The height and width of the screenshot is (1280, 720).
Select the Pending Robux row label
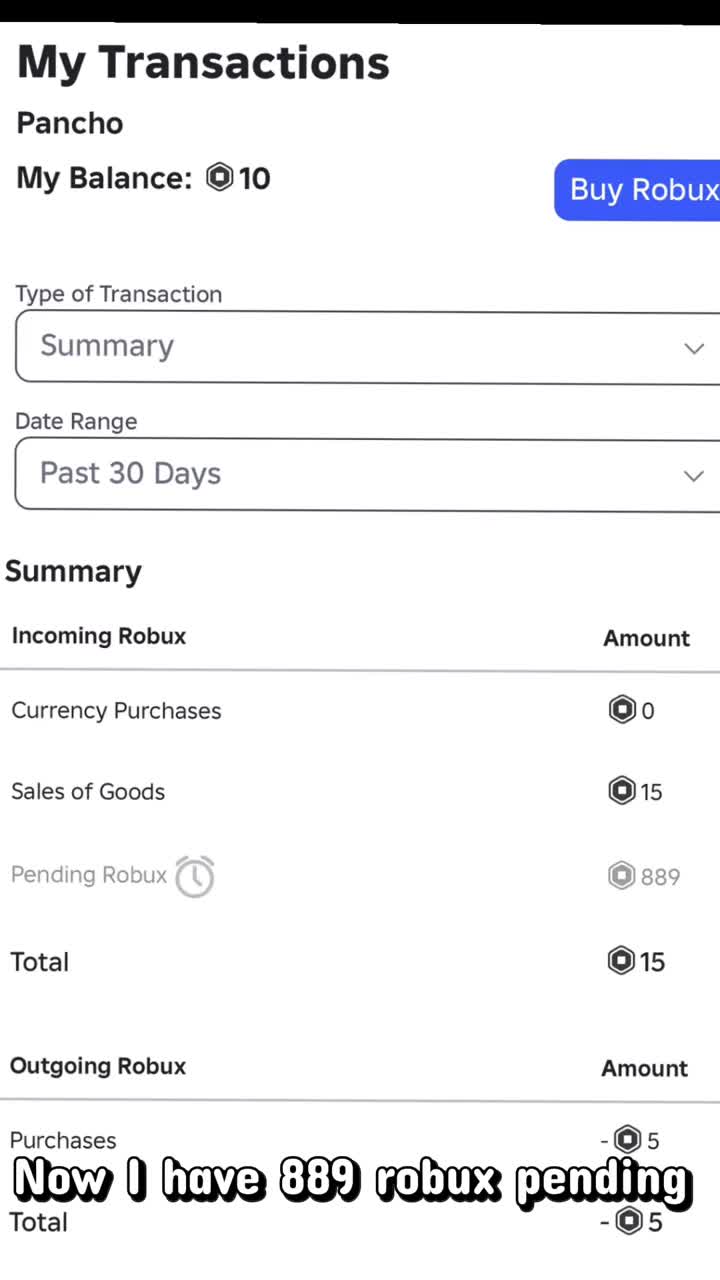(88, 875)
